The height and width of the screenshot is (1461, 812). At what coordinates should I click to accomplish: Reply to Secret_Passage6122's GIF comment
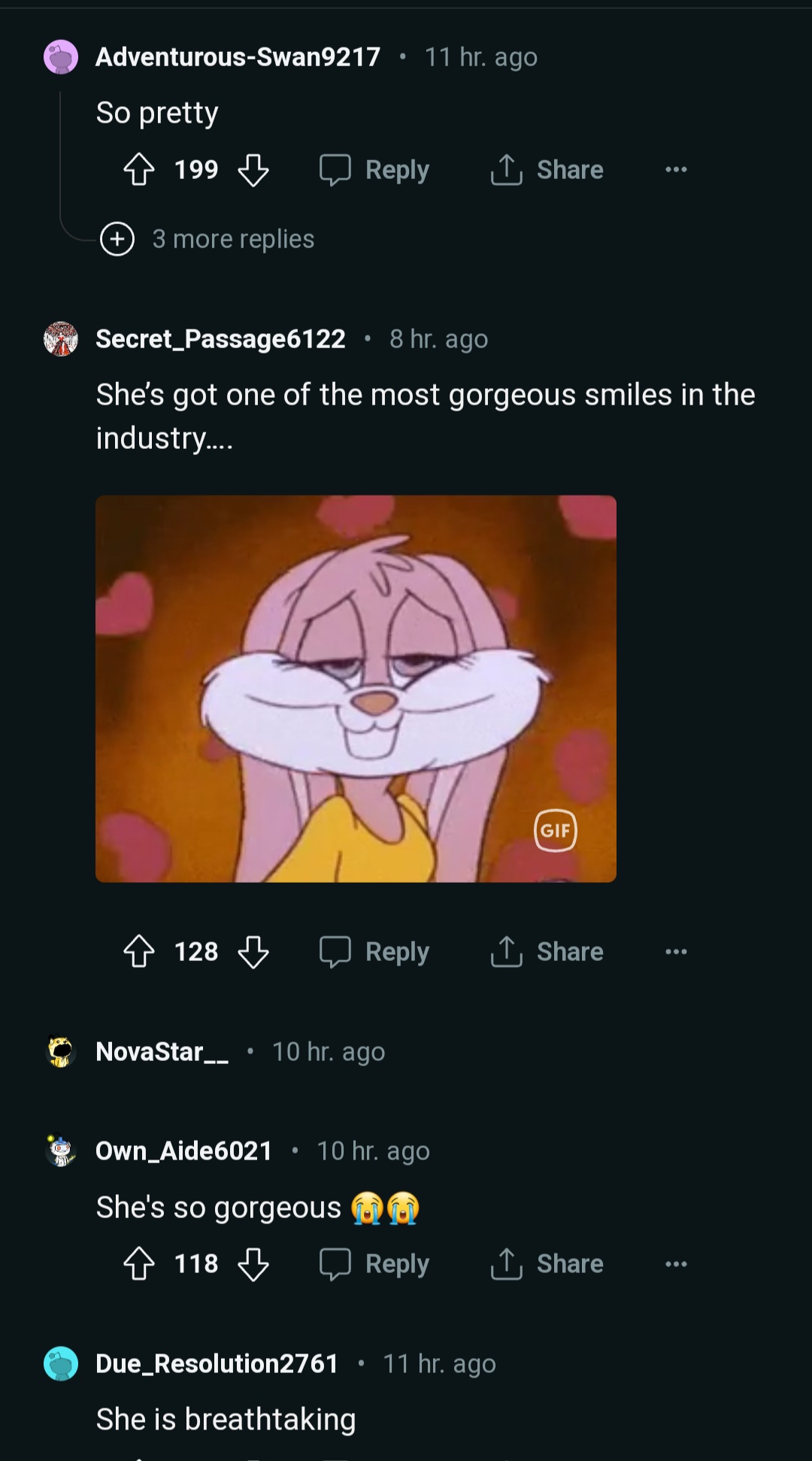[x=375, y=952]
